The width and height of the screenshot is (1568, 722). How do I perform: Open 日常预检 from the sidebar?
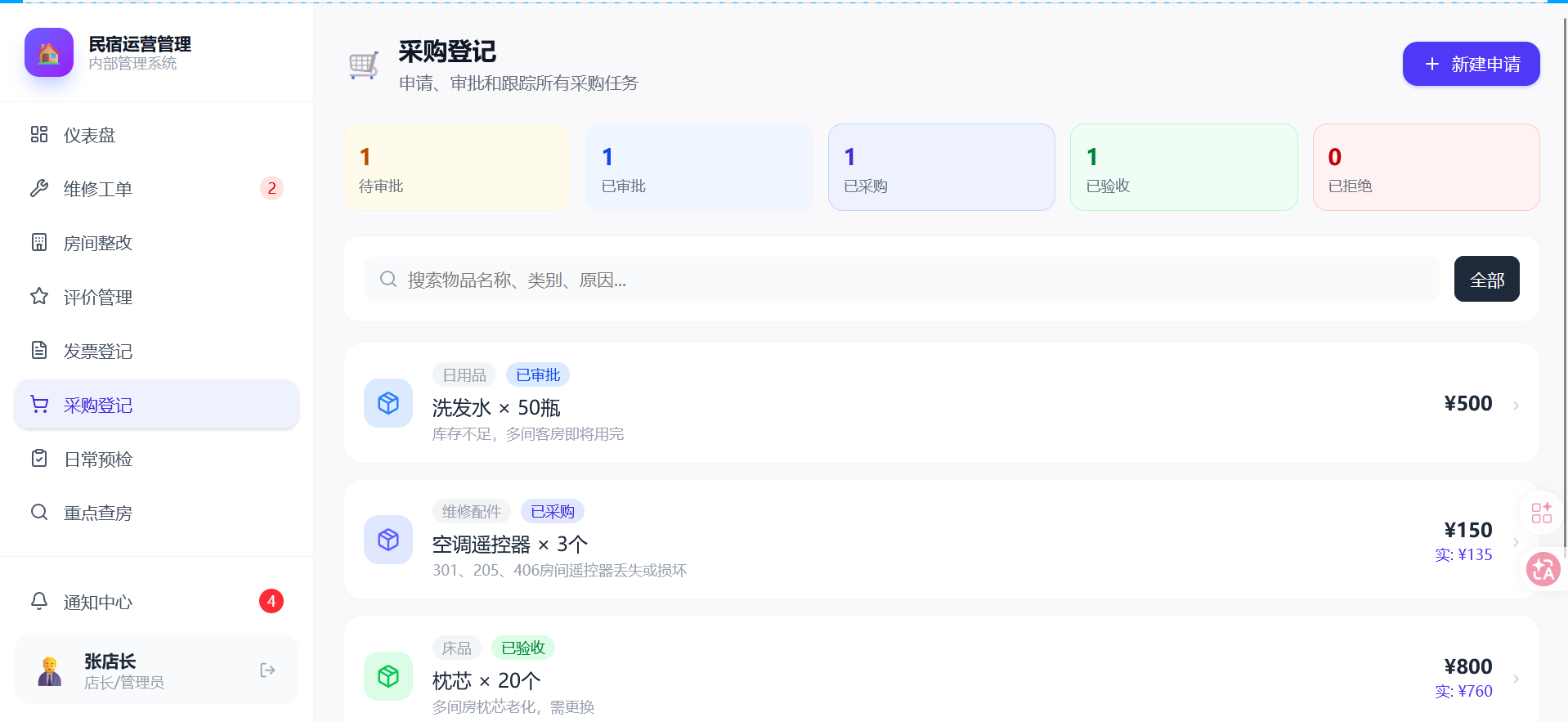click(157, 459)
